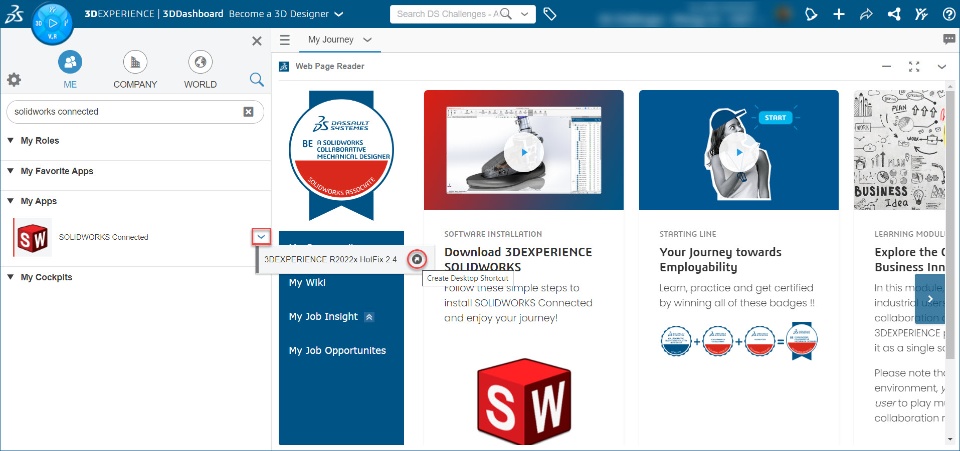Click the plus add icon
Image resolution: width=960 pixels, height=451 pixels.
pyautogui.click(x=839, y=14)
